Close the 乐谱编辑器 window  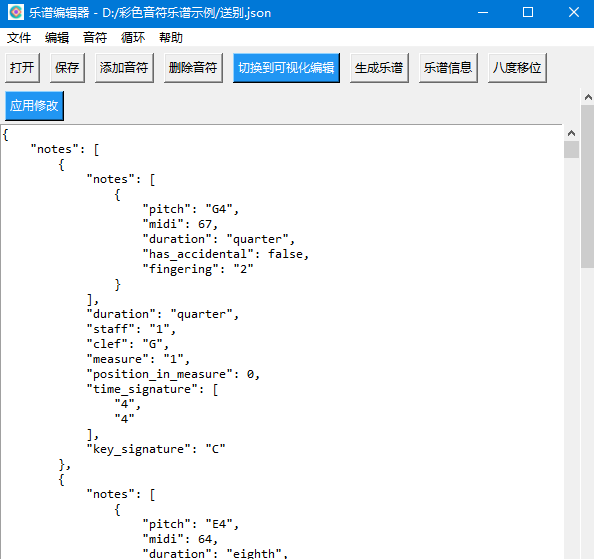(574, 12)
